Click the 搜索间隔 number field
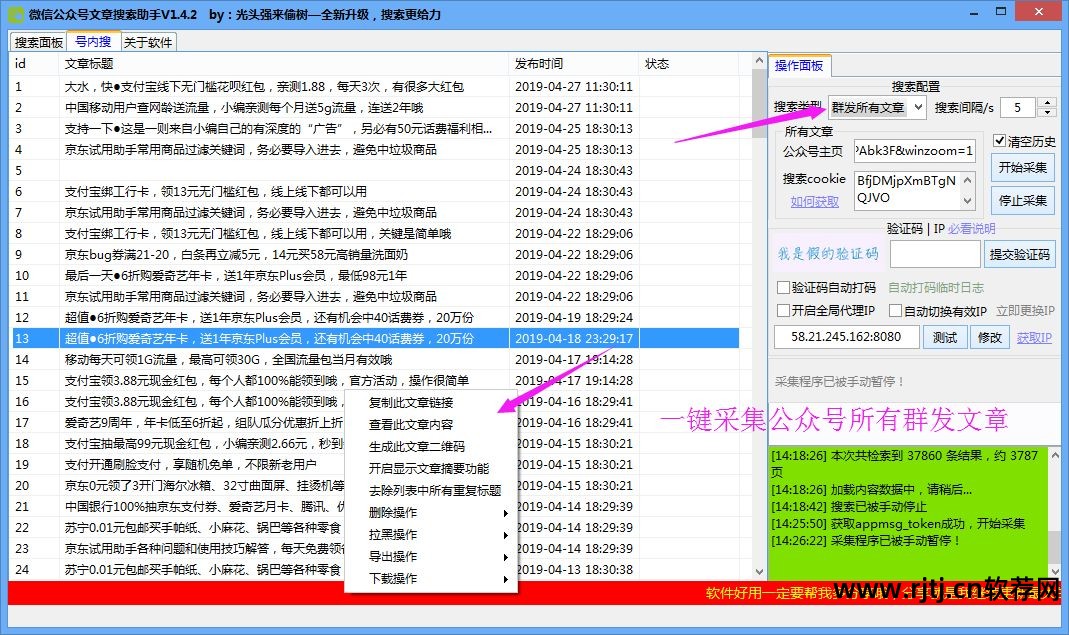This screenshot has height=635, width=1069. (1019, 108)
